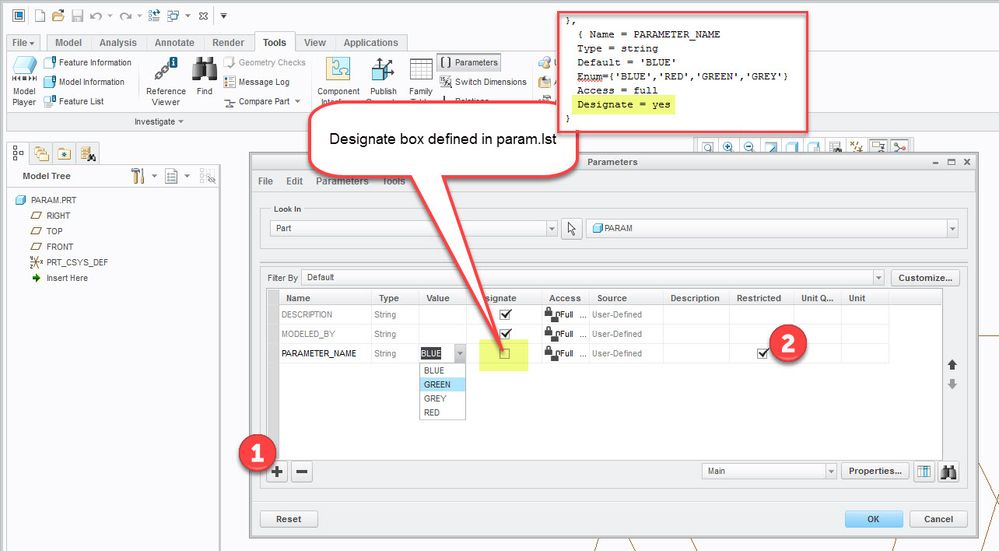Click the Find binoculars tool in ribbon
This screenshot has width=999, height=551.
click(x=205, y=76)
